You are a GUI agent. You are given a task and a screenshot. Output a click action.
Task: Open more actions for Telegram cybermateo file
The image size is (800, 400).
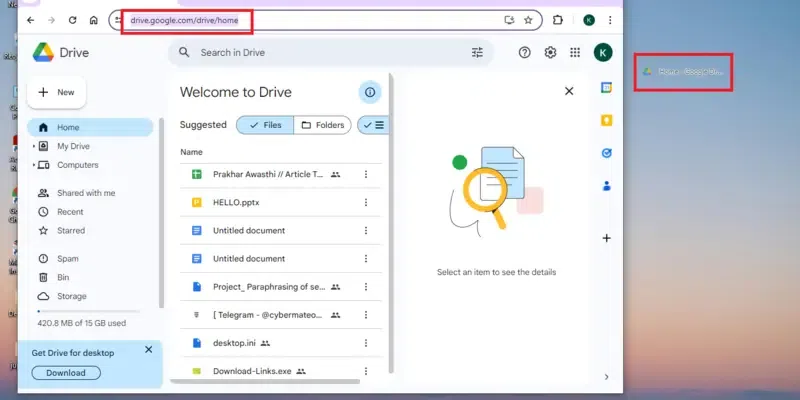click(x=366, y=315)
